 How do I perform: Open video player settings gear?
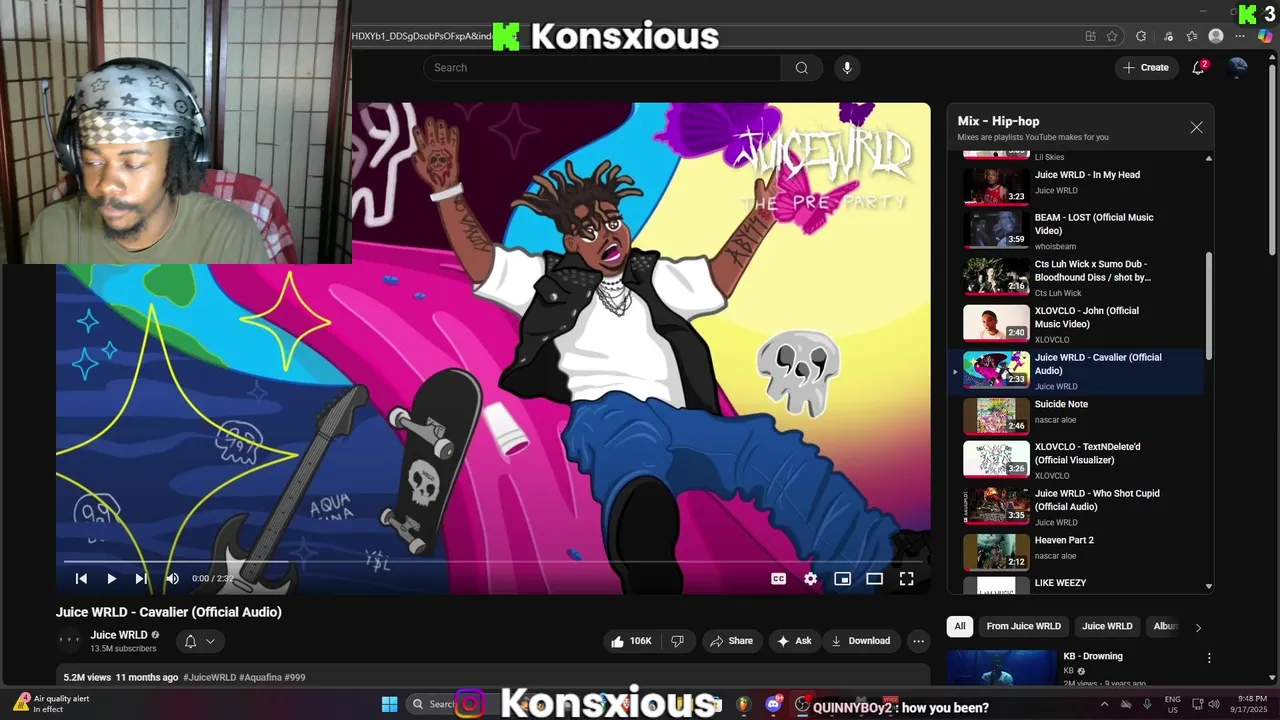click(810, 579)
